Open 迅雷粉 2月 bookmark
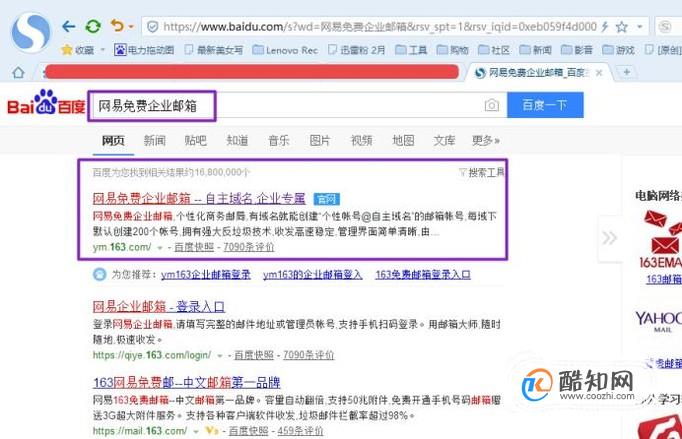The width and height of the screenshot is (682, 439). 357,50
